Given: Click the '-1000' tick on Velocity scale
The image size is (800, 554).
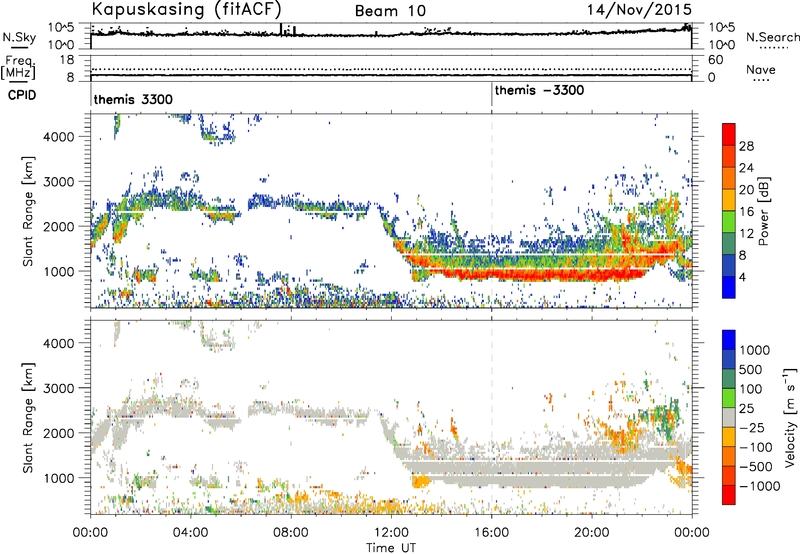Looking at the screenshot, I should click(x=760, y=486).
